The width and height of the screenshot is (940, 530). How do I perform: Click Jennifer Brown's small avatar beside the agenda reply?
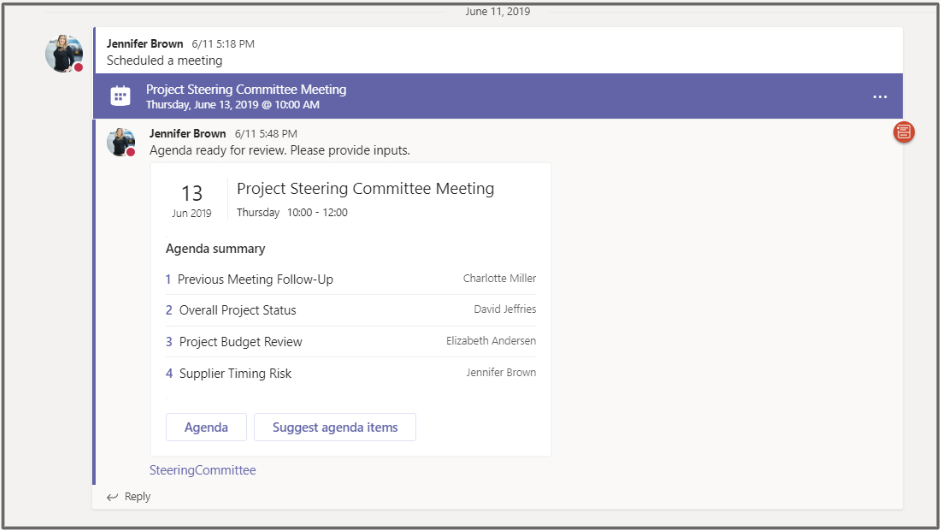click(x=121, y=142)
